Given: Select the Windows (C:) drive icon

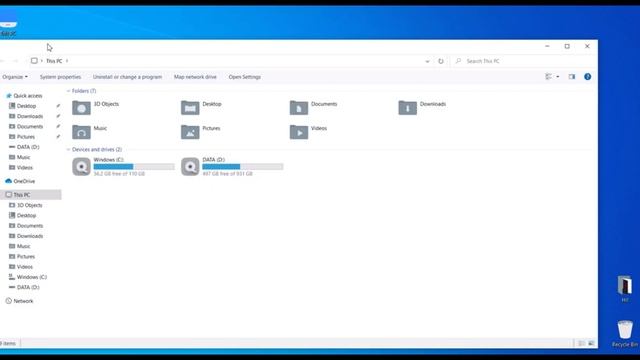Looking at the screenshot, I should (81, 167).
